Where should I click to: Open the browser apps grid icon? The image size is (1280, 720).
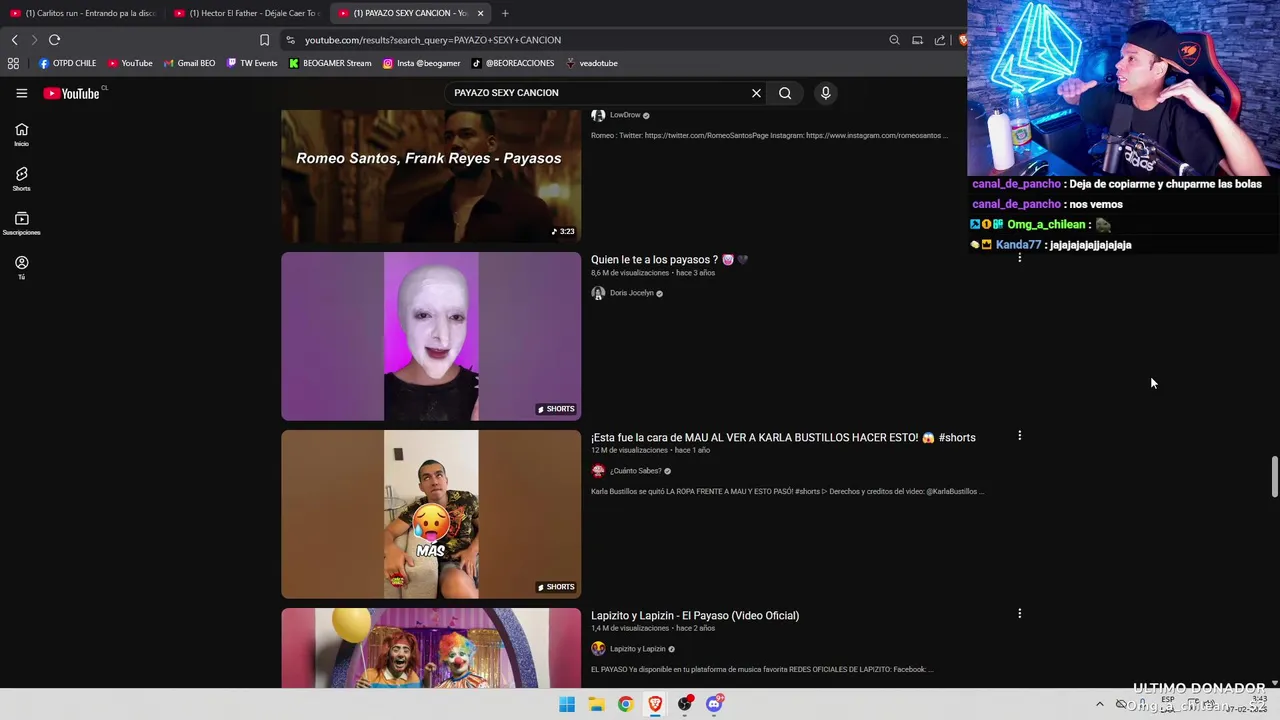coord(13,63)
